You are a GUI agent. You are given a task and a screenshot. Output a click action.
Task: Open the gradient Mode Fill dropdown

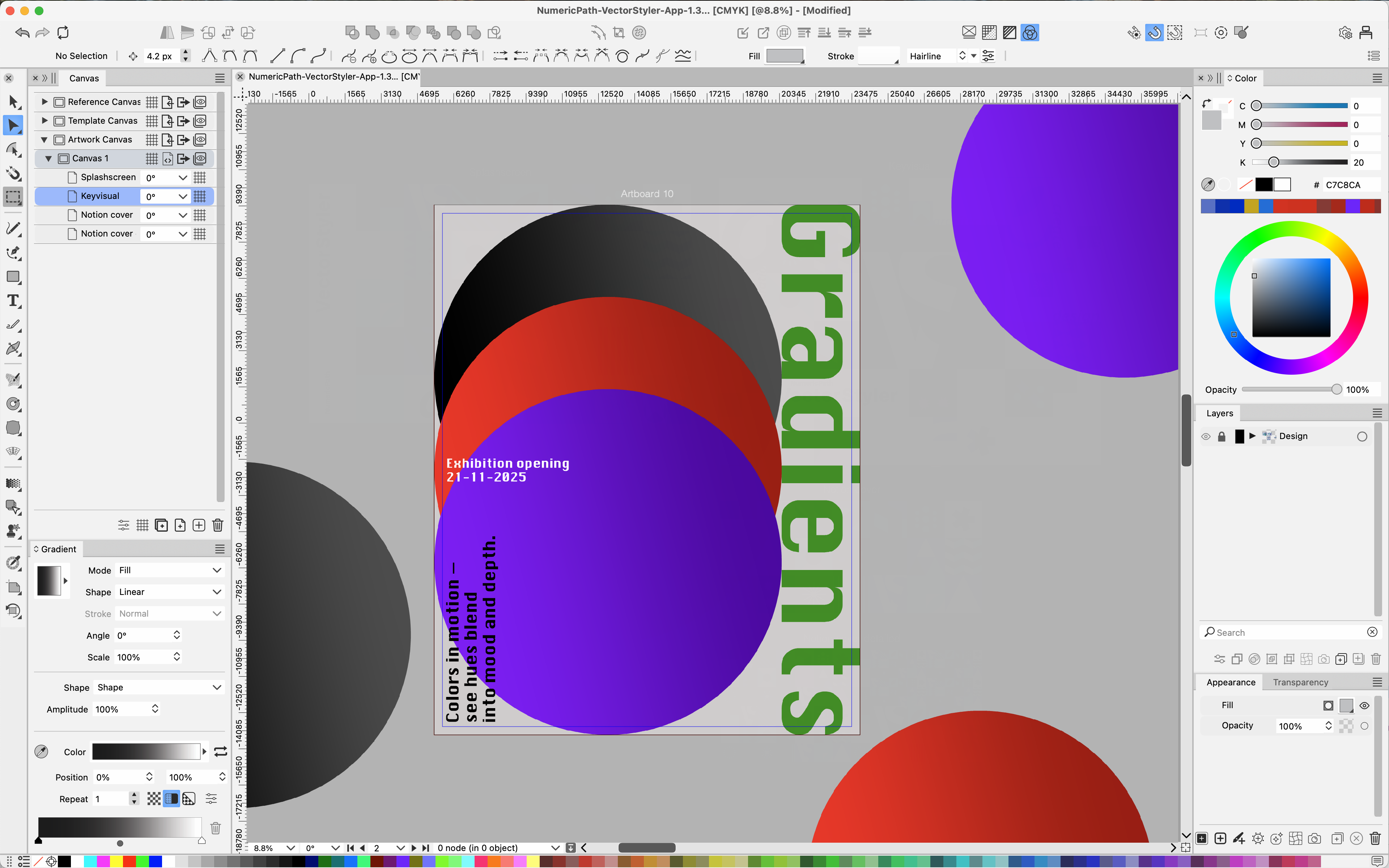(x=170, y=570)
